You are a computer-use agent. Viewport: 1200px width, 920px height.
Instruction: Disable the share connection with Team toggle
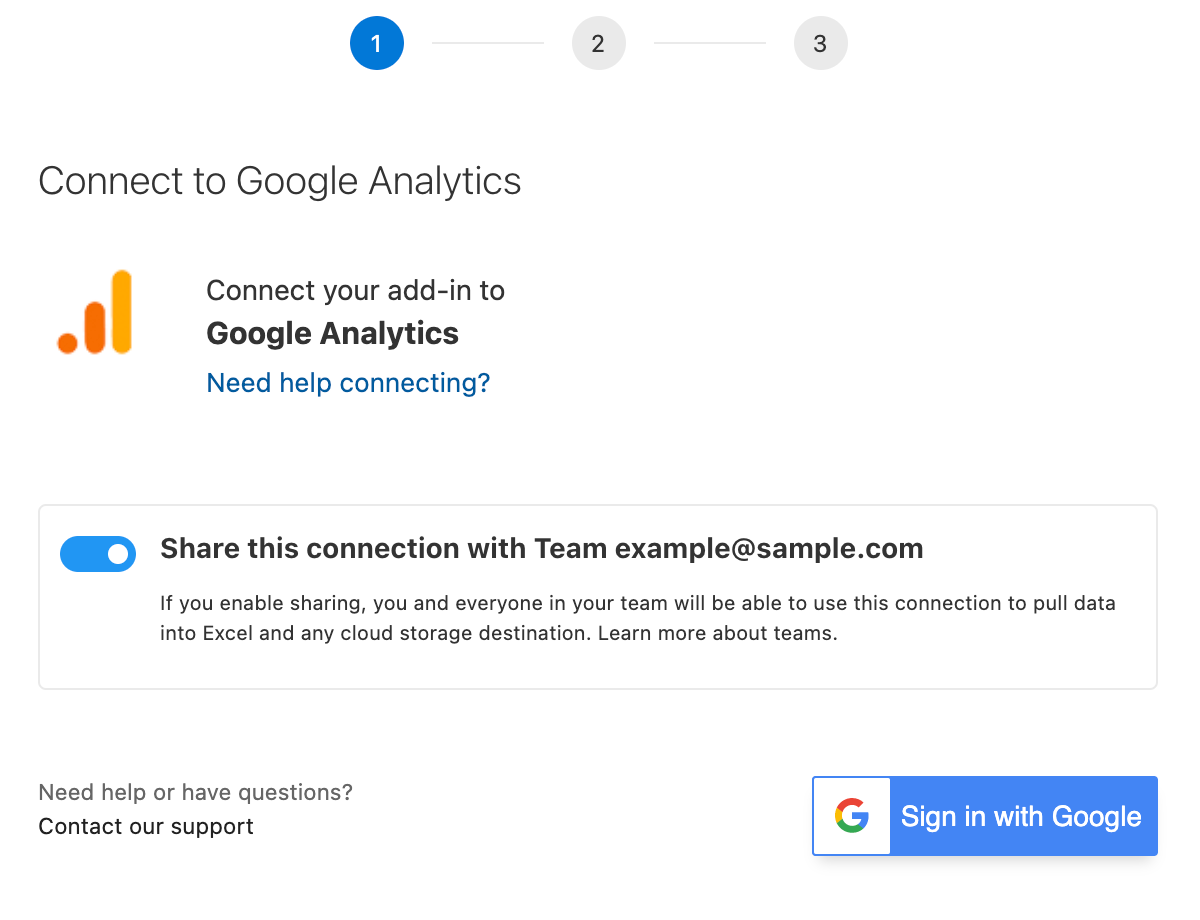click(98, 553)
